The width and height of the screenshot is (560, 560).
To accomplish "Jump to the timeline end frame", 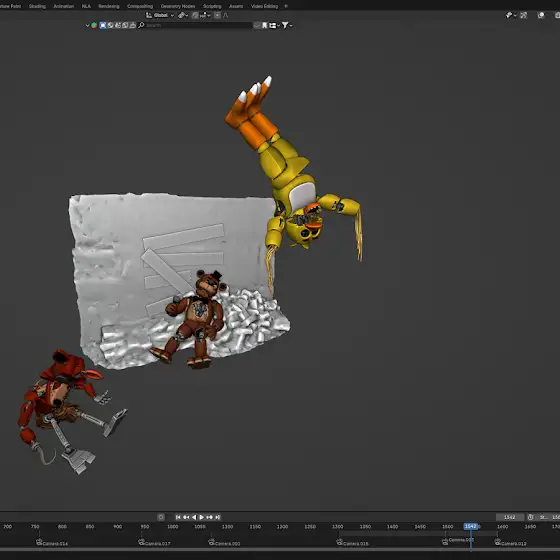I will click(218, 517).
